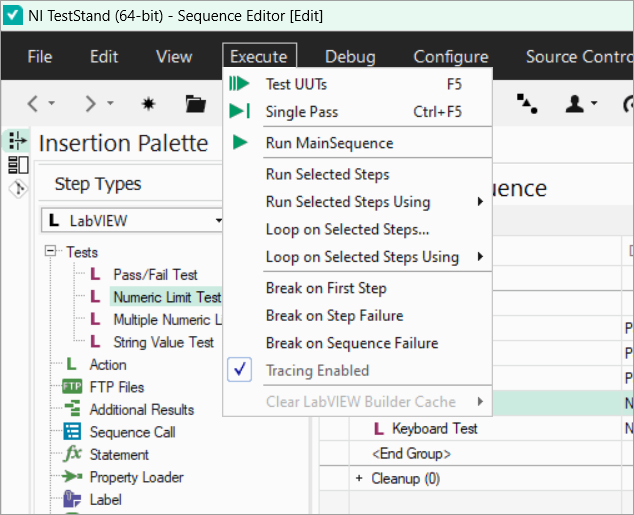Select the Insertion Palette sidebar icon
Viewport: 634px width, 515px height.
click(x=18, y=141)
